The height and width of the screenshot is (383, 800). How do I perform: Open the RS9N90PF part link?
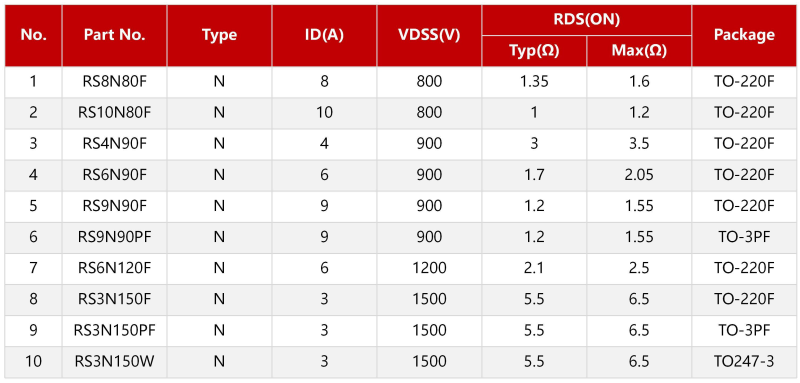coord(114,237)
